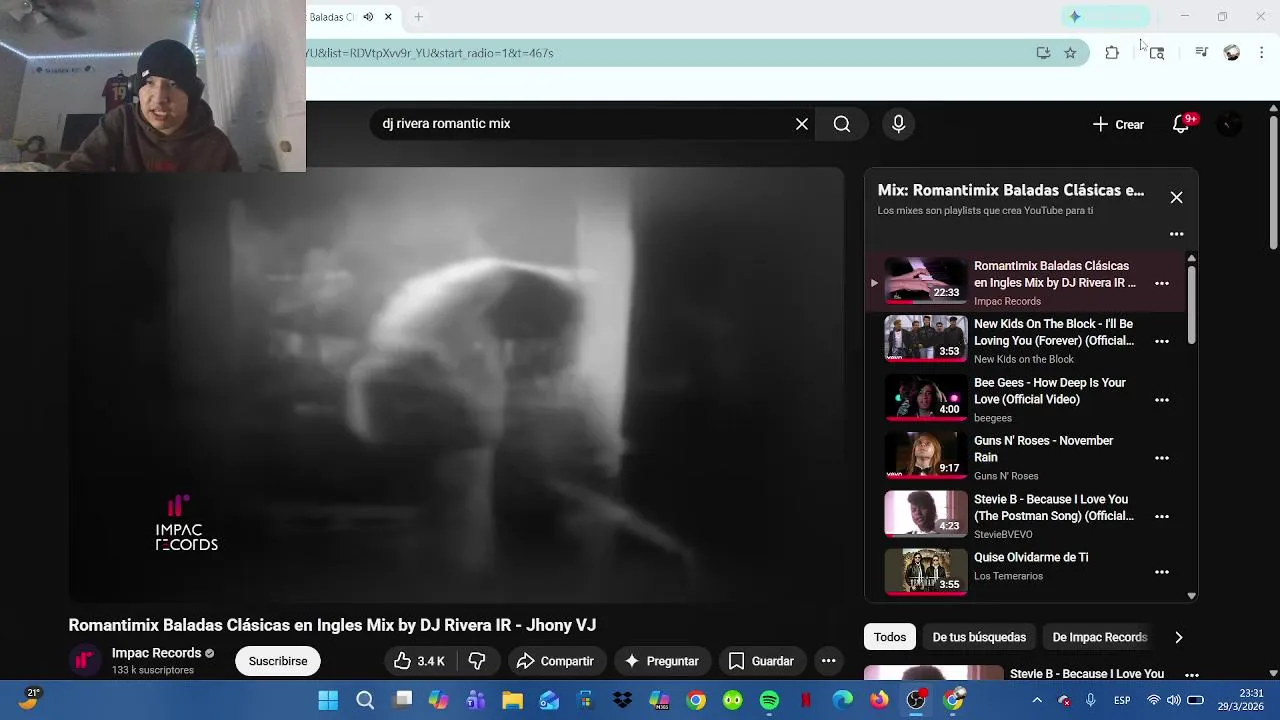Play Stevie B Because I Love You thumbnail
This screenshot has height=720, width=1280.
point(925,514)
